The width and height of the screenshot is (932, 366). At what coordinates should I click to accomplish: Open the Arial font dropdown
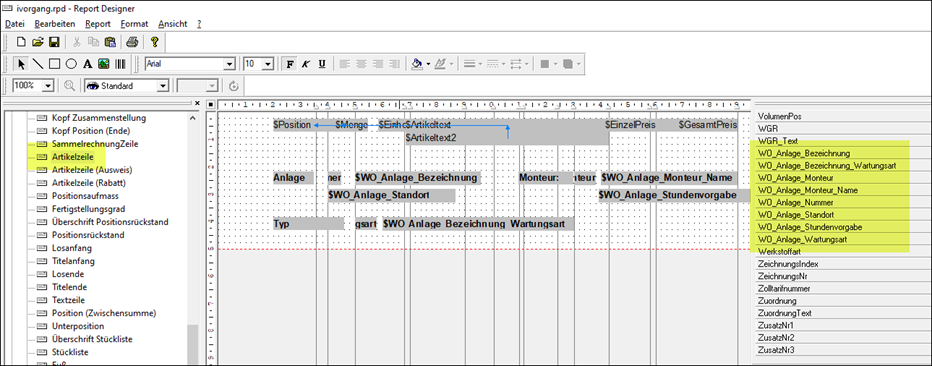pos(229,64)
